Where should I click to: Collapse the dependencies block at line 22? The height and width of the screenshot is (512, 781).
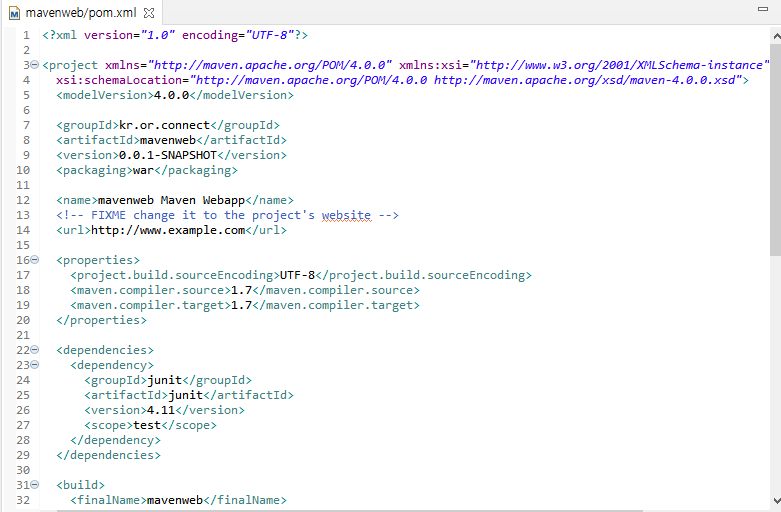(34, 350)
